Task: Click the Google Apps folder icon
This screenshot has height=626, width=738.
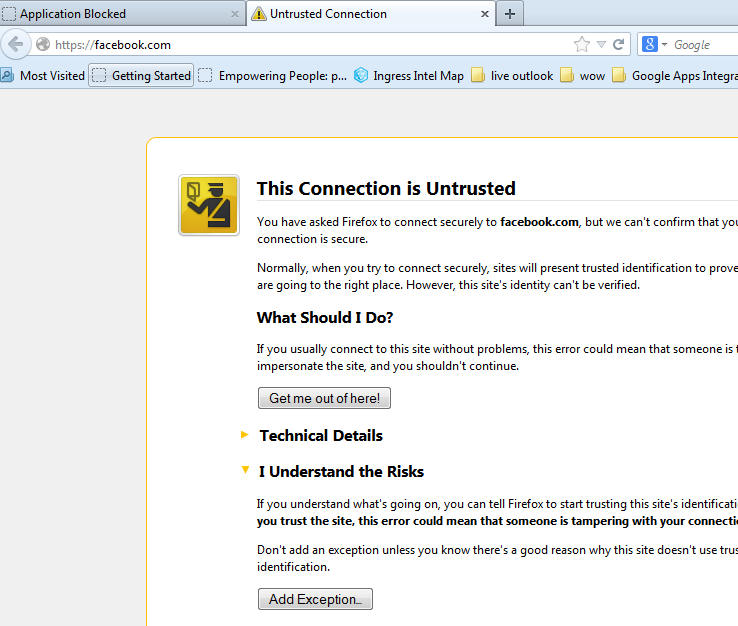Action: [619, 75]
